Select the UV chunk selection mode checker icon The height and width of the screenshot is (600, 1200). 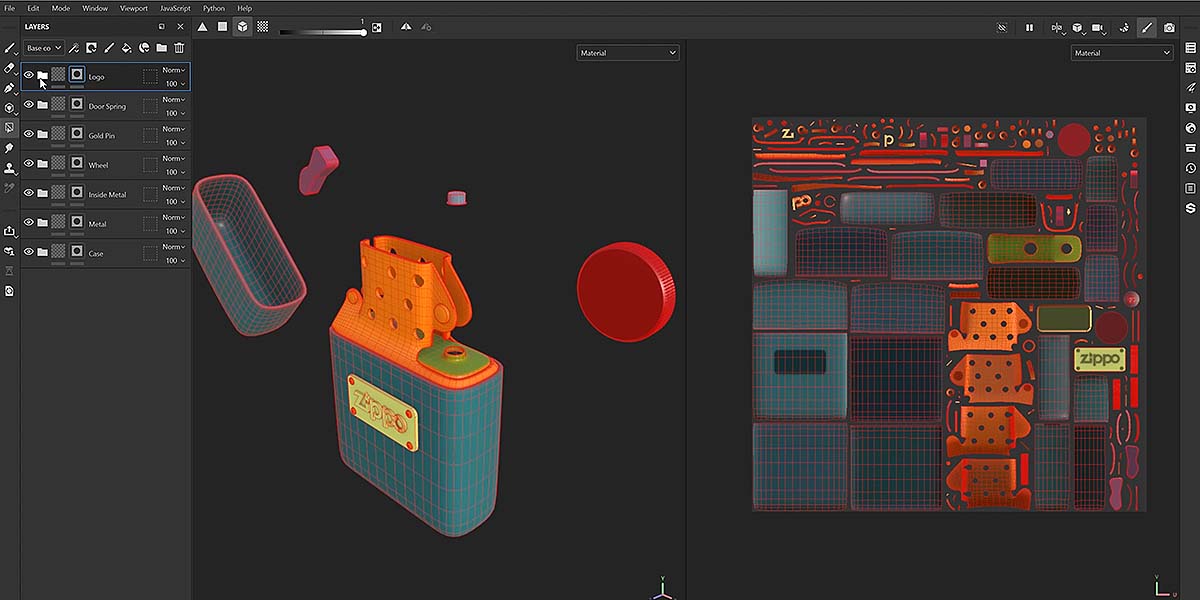pyautogui.click(x=262, y=27)
